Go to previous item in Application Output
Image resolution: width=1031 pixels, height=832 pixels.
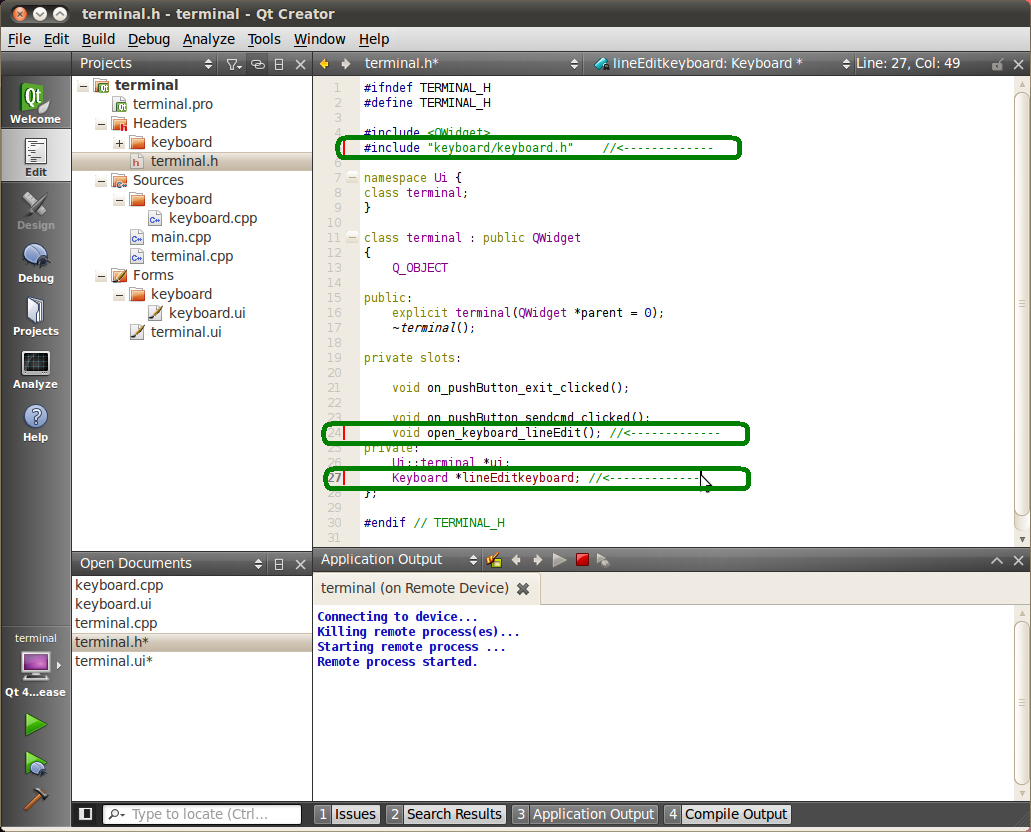click(516, 560)
